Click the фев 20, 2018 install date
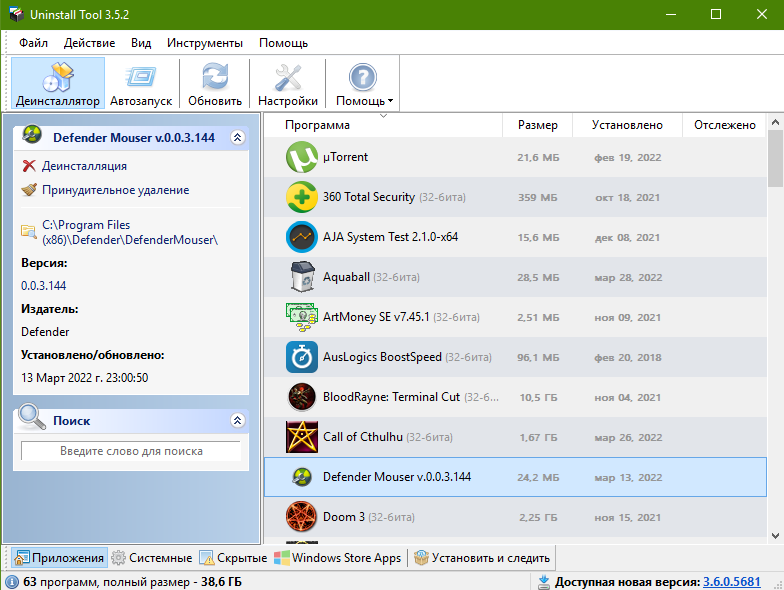 point(628,358)
